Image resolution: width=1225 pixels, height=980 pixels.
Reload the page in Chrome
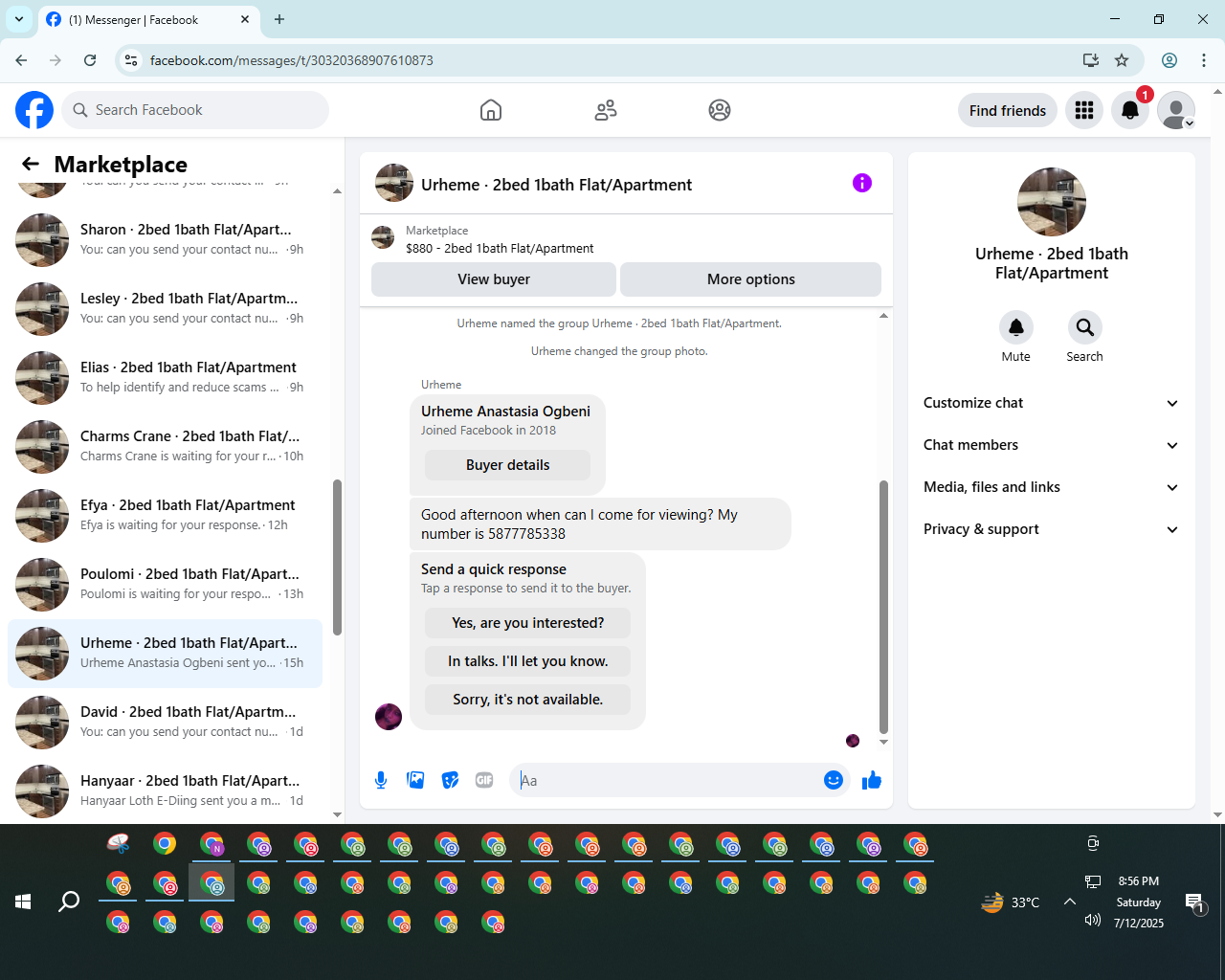pyautogui.click(x=90, y=60)
